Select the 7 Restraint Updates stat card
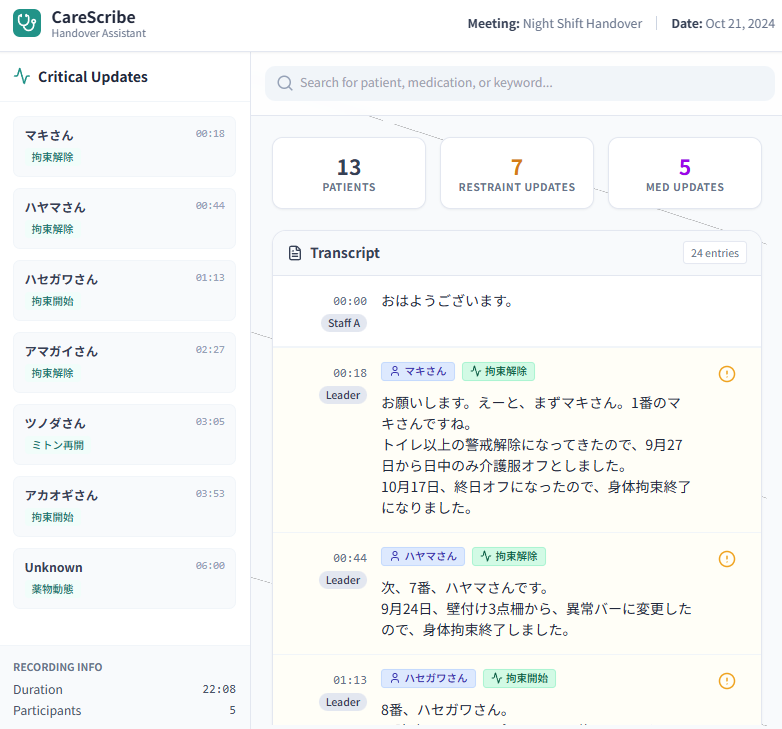This screenshot has width=782, height=729. click(x=517, y=173)
